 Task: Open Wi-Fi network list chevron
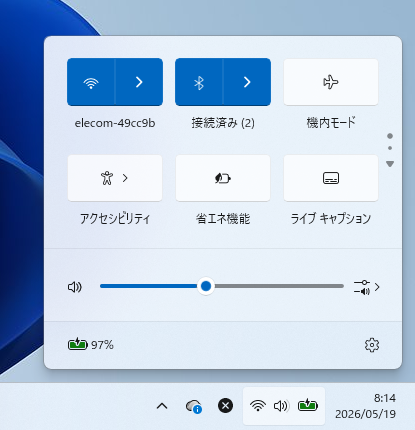[x=139, y=82]
